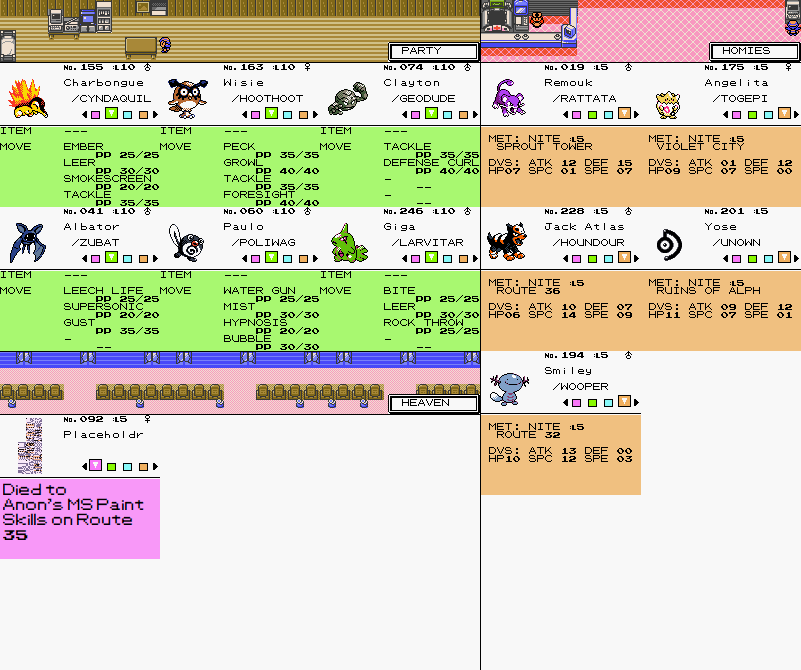
Task: Switch Charbongue's card to the cyan page
Action: coord(128,115)
